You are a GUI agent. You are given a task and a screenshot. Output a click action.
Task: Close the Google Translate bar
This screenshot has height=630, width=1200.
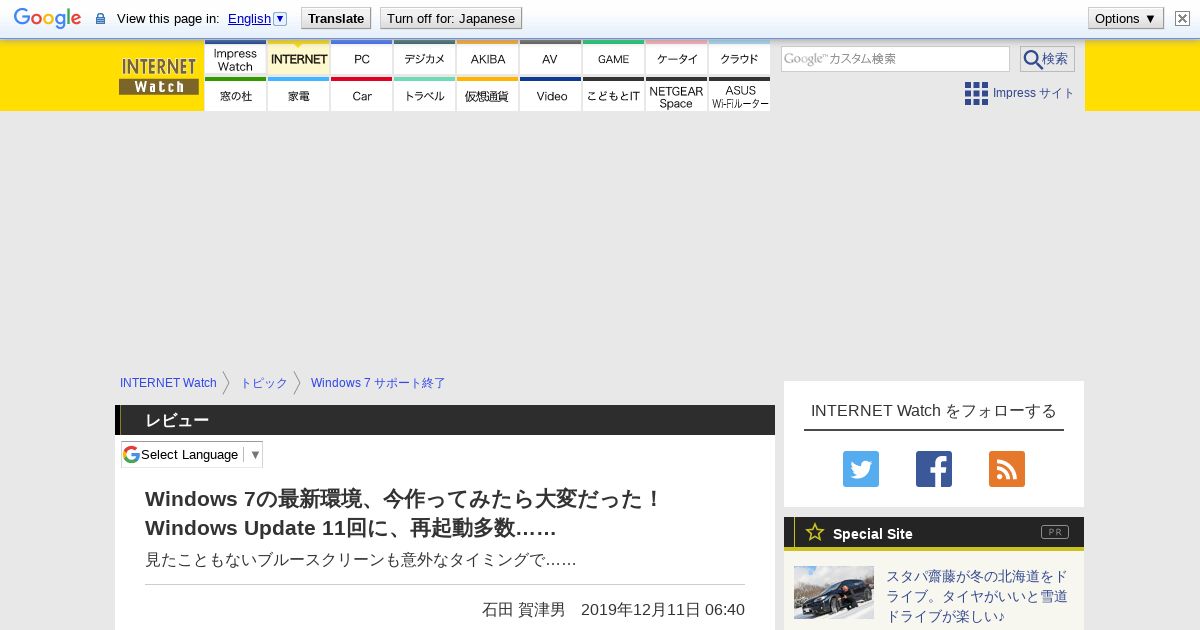click(1182, 18)
